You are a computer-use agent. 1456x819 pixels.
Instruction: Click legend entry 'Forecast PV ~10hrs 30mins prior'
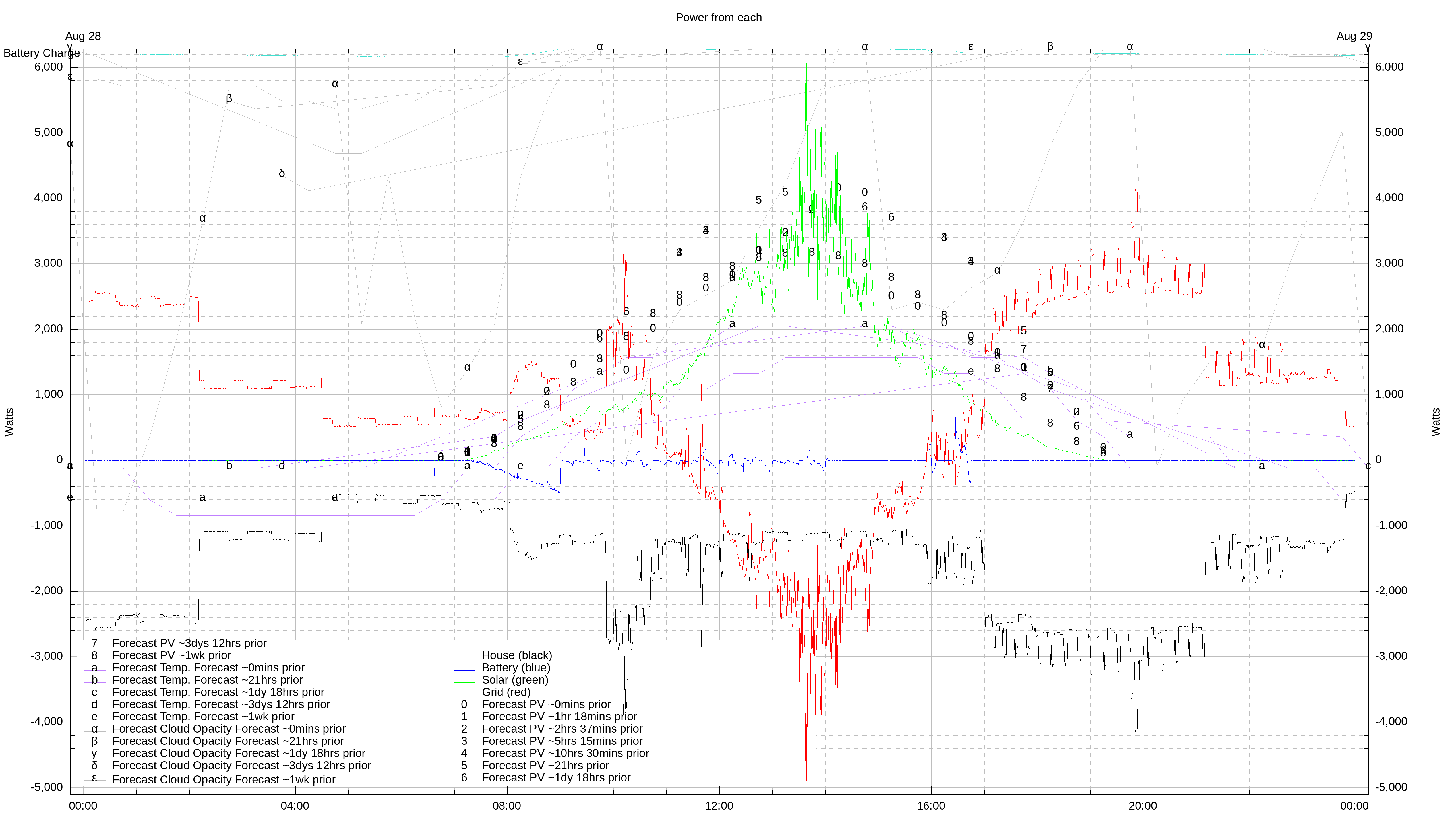(x=565, y=753)
